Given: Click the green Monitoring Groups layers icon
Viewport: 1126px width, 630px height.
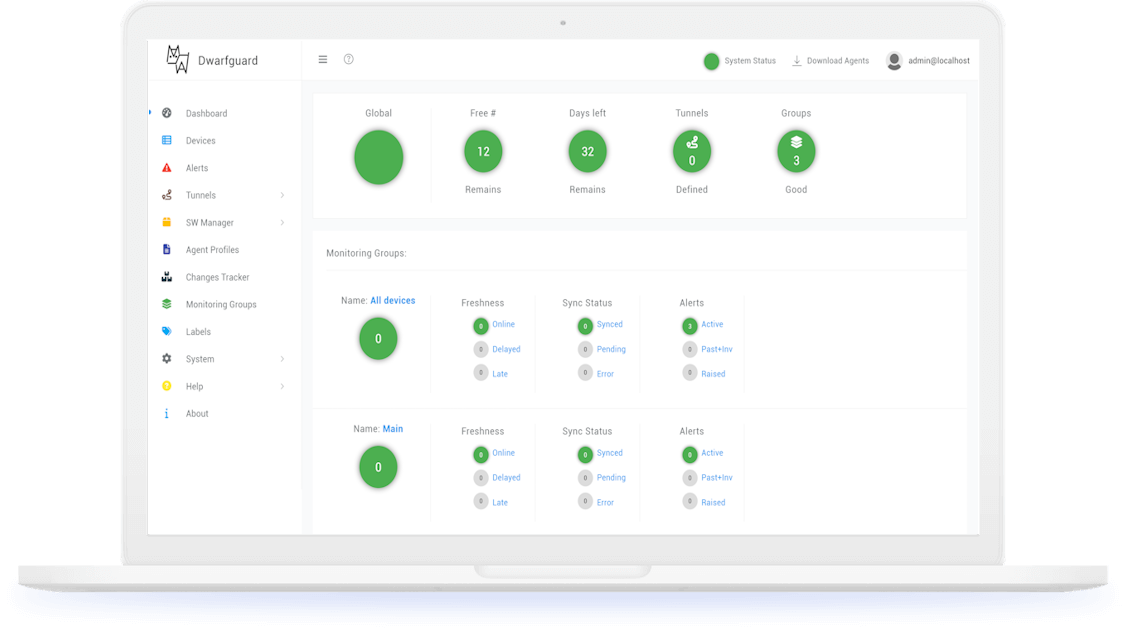Looking at the screenshot, I should (x=167, y=304).
